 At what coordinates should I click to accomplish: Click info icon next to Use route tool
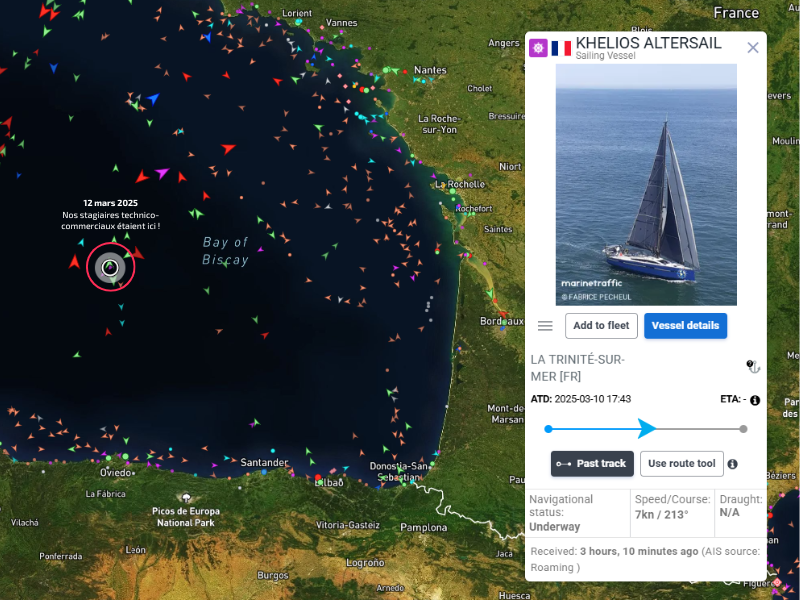point(733,464)
